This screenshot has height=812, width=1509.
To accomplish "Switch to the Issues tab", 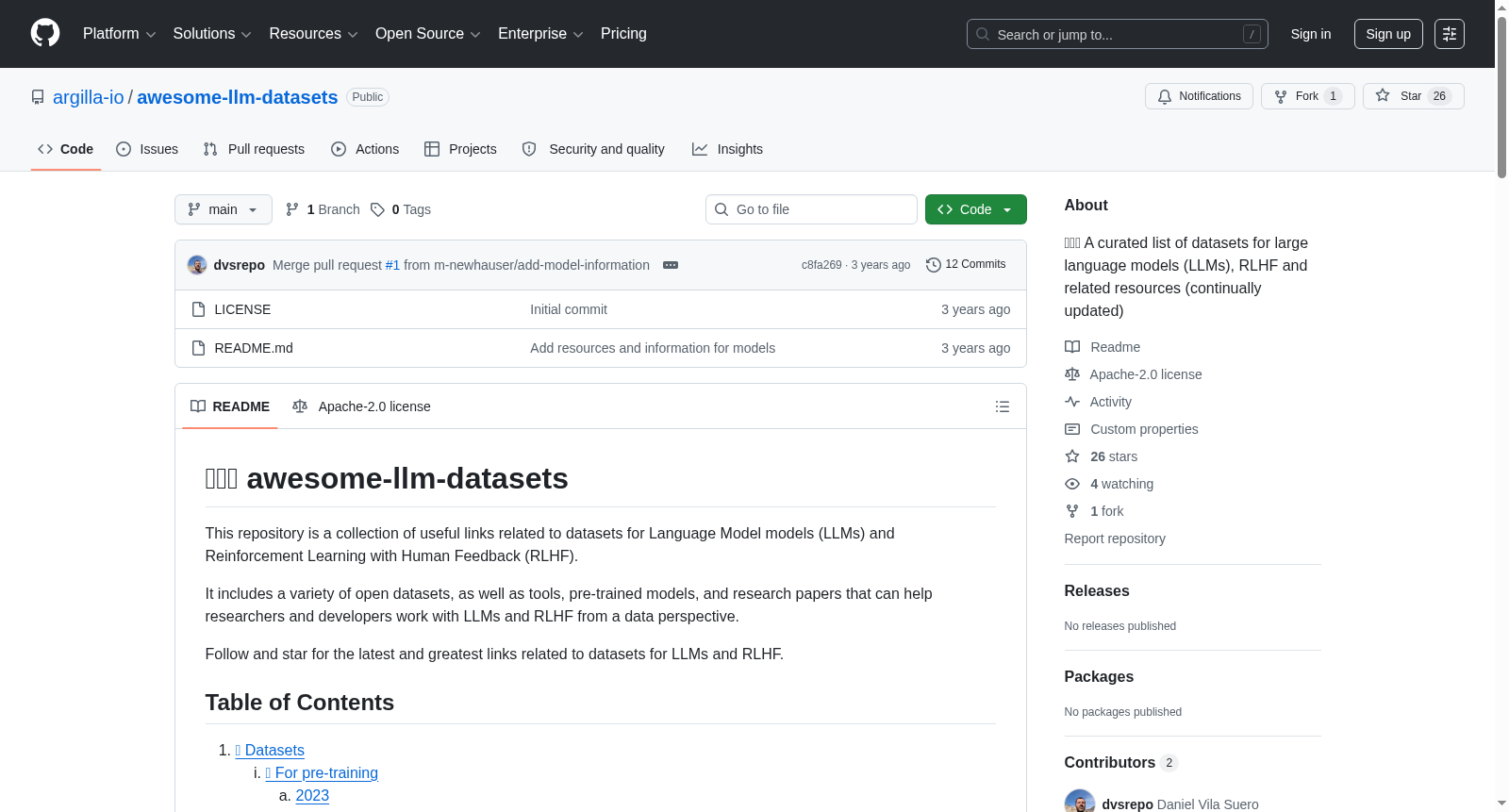I will pyautogui.click(x=147, y=149).
